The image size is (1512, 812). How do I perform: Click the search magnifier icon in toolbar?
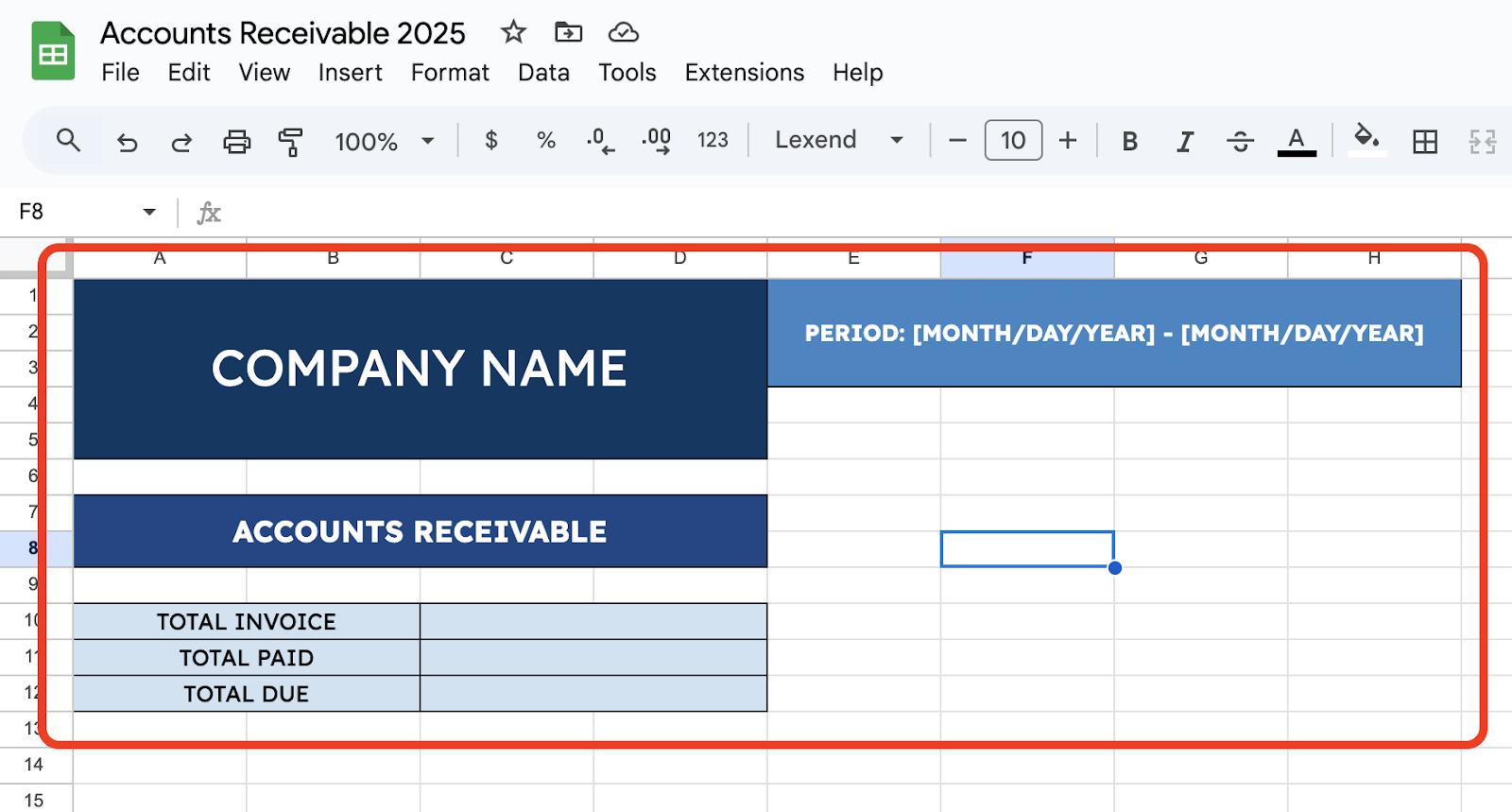pyautogui.click(x=68, y=141)
